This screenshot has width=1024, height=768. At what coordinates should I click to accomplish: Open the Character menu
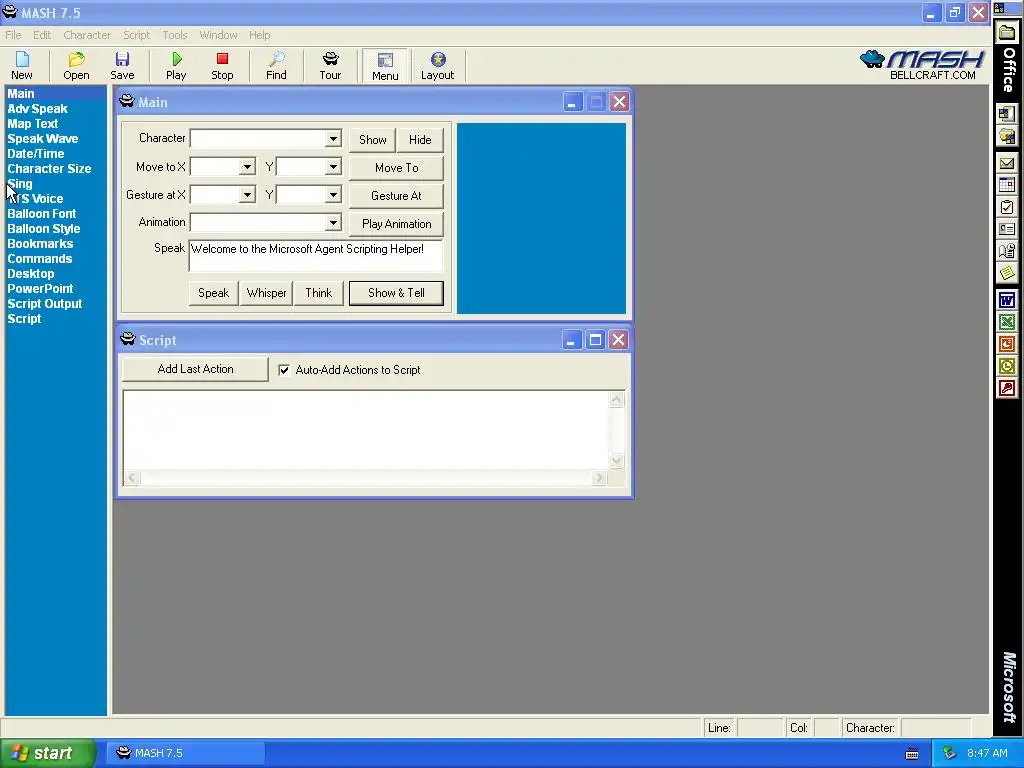pyautogui.click(x=87, y=35)
